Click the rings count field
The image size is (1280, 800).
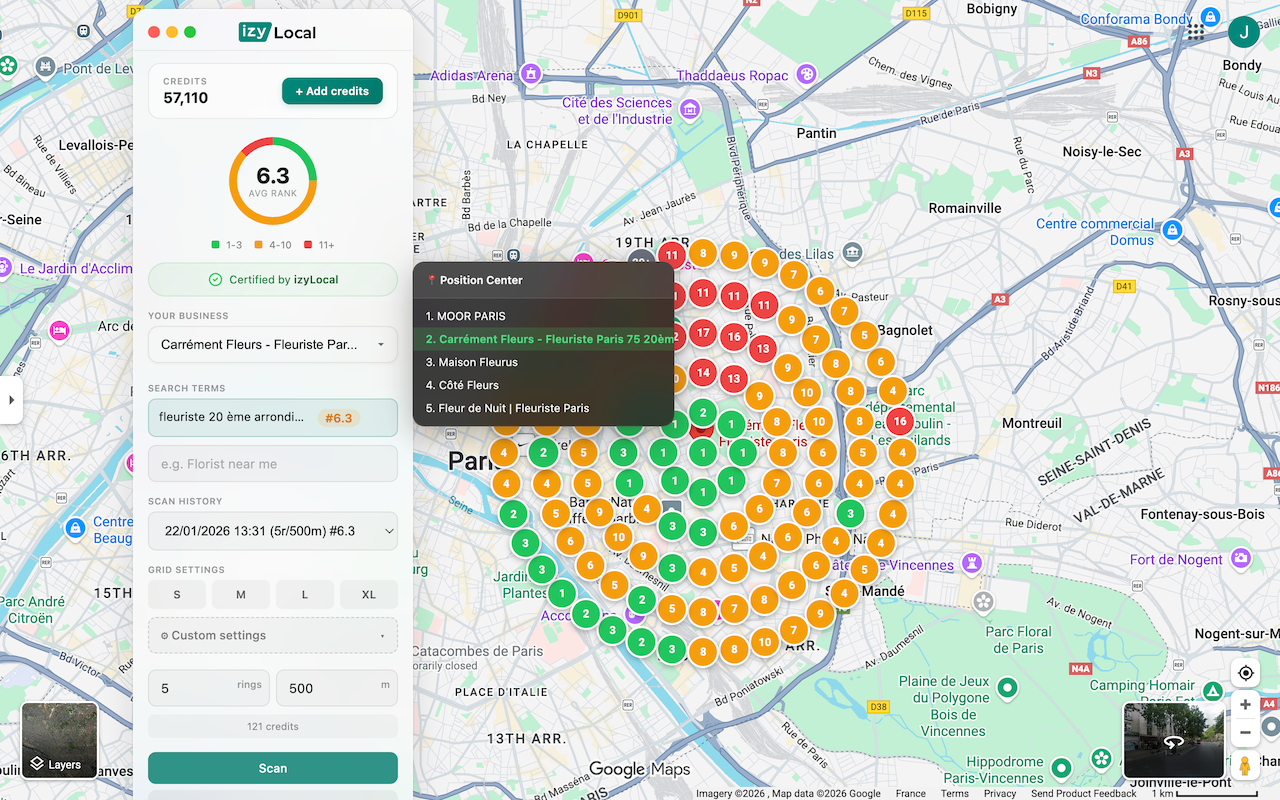209,688
